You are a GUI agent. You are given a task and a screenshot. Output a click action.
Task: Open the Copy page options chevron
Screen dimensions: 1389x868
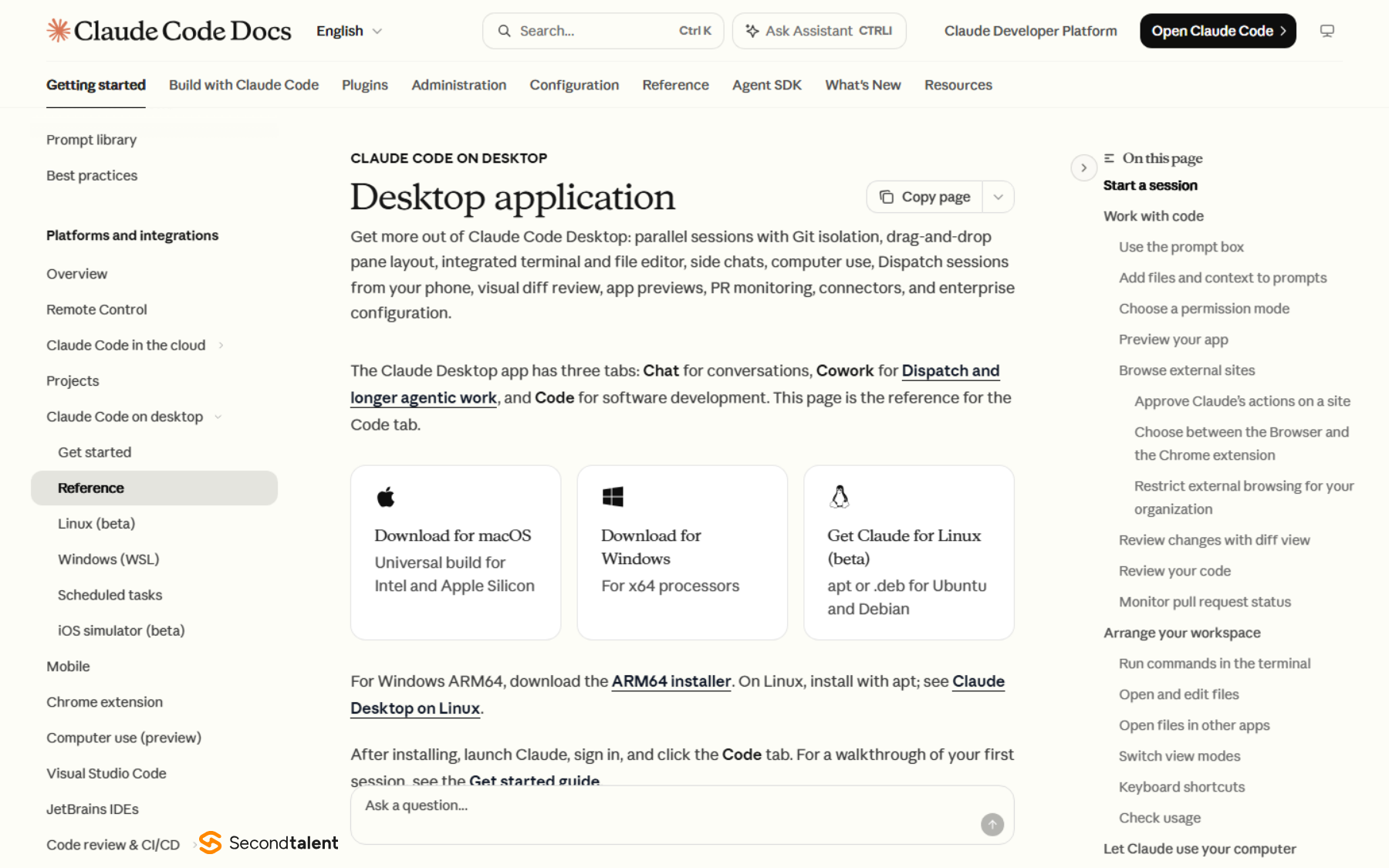point(998,197)
